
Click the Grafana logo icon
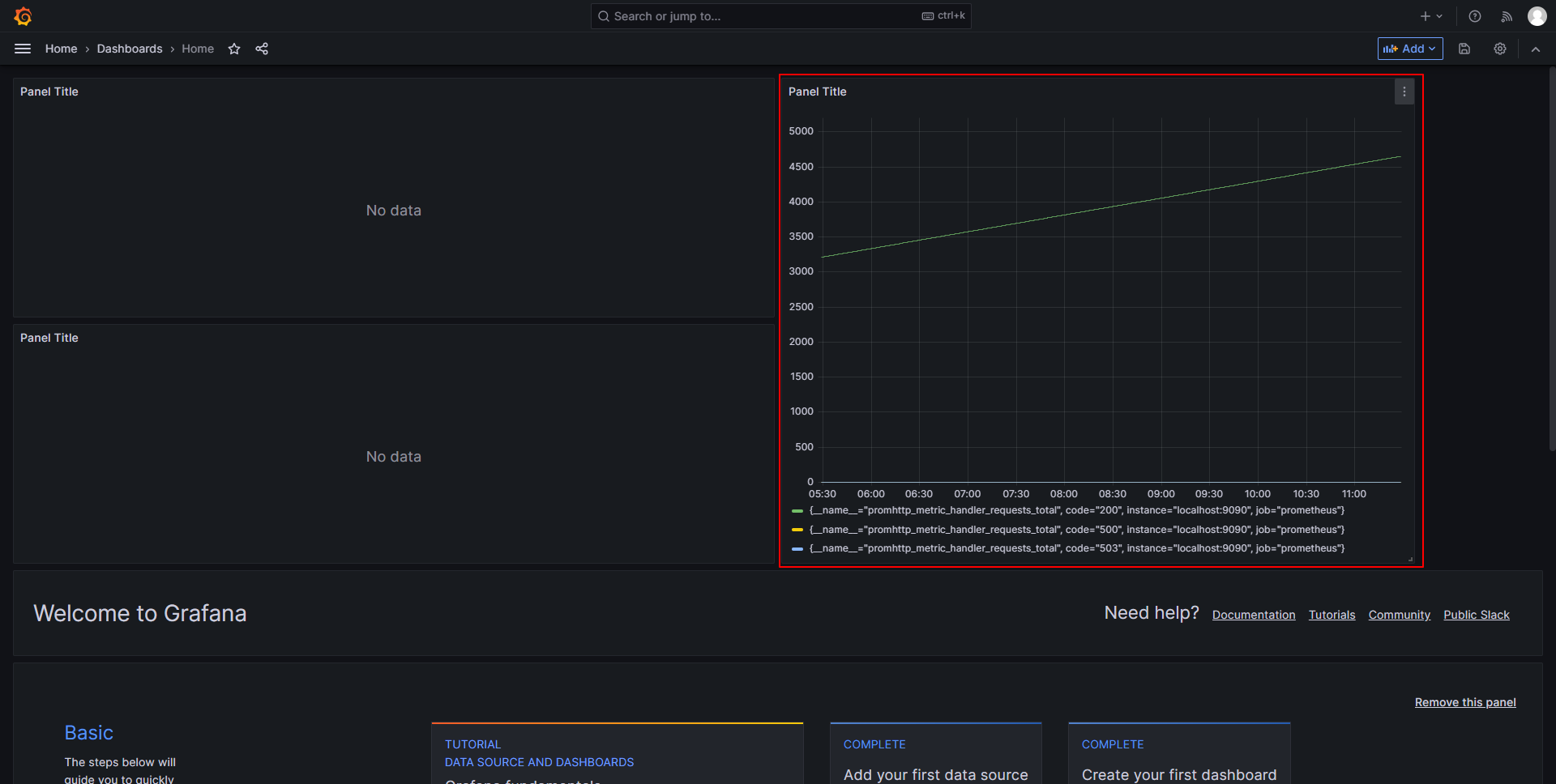tap(23, 16)
